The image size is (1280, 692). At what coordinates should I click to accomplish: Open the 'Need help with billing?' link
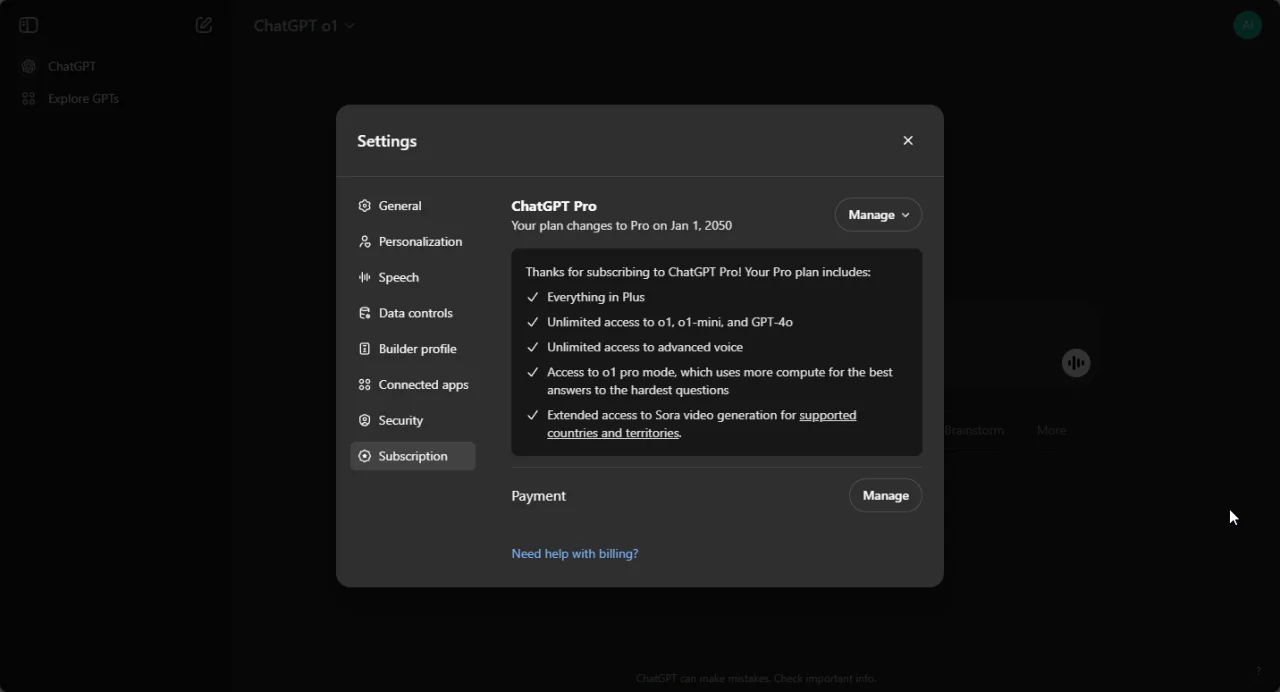click(x=574, y=554)
